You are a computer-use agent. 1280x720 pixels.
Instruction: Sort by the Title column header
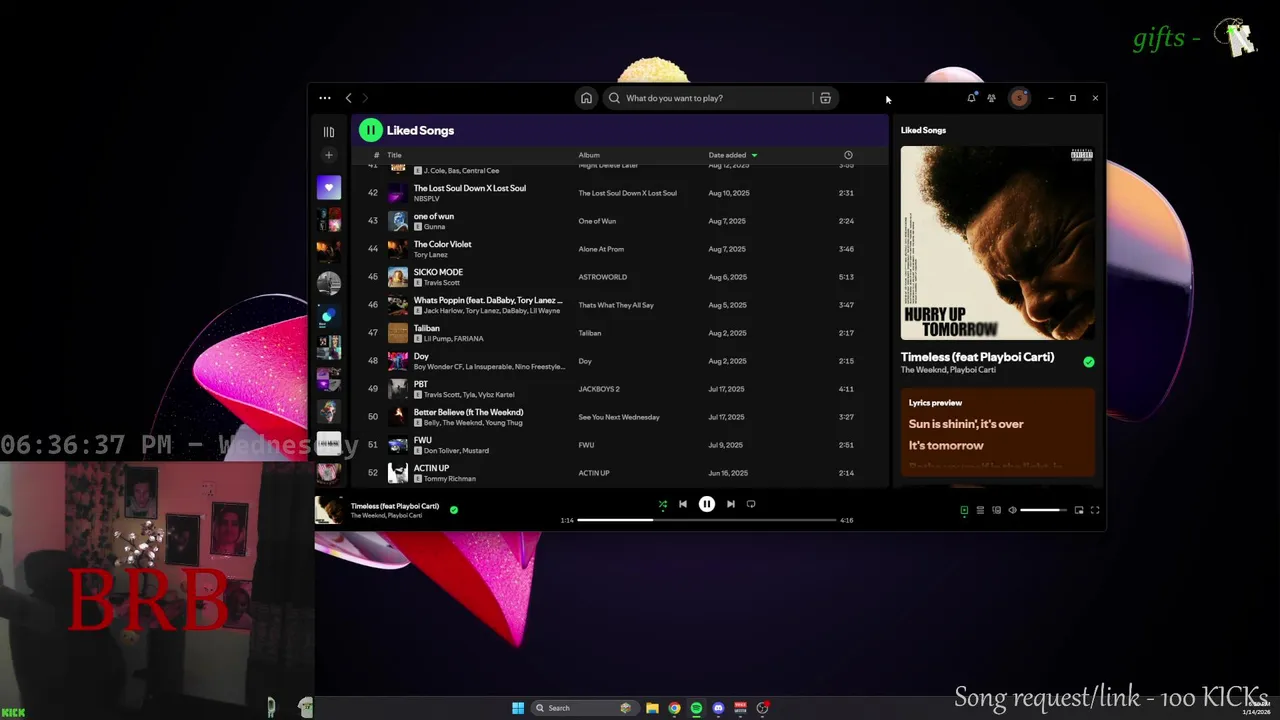pyautogui.click(x=394, y=155)
